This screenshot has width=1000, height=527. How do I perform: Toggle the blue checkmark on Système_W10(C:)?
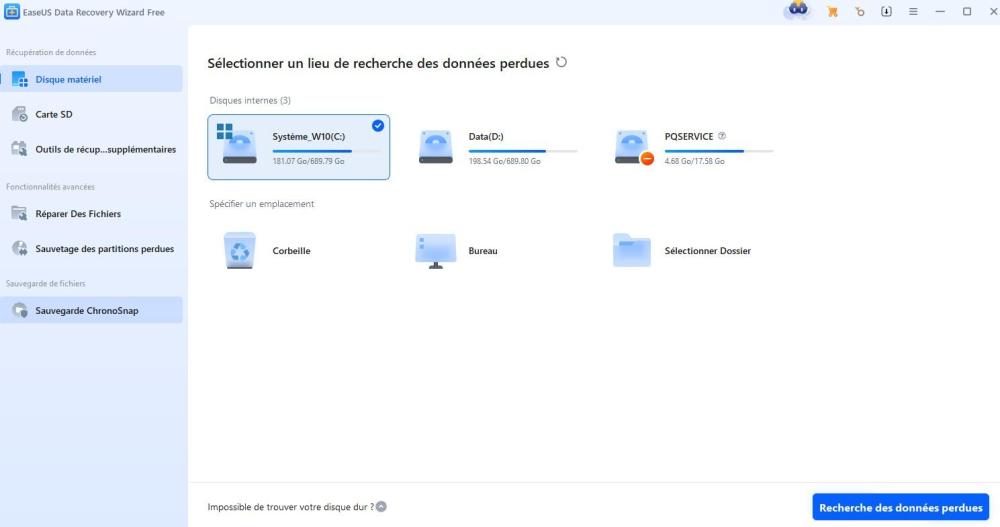click(378, 126)
